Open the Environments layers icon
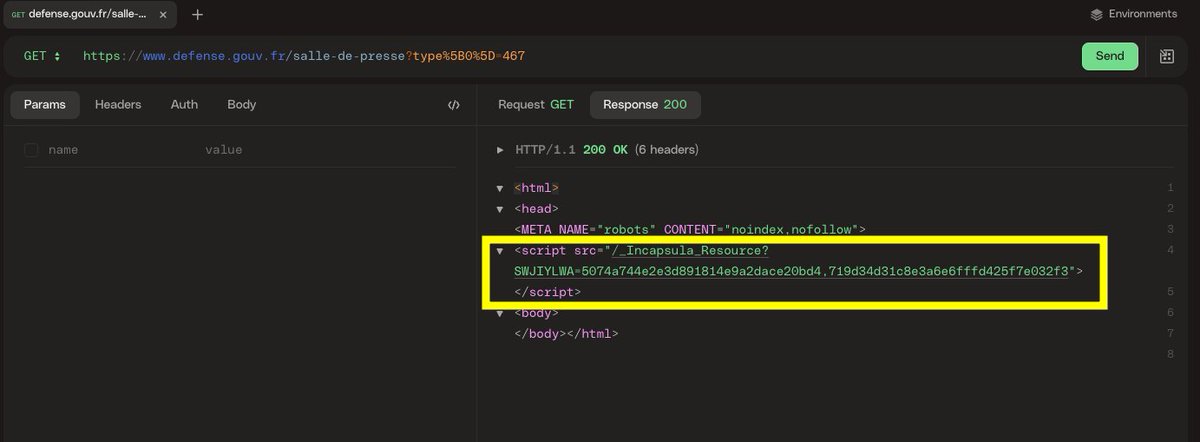This screenshot has height=442, width=1200. click(x=1097, y=15)
